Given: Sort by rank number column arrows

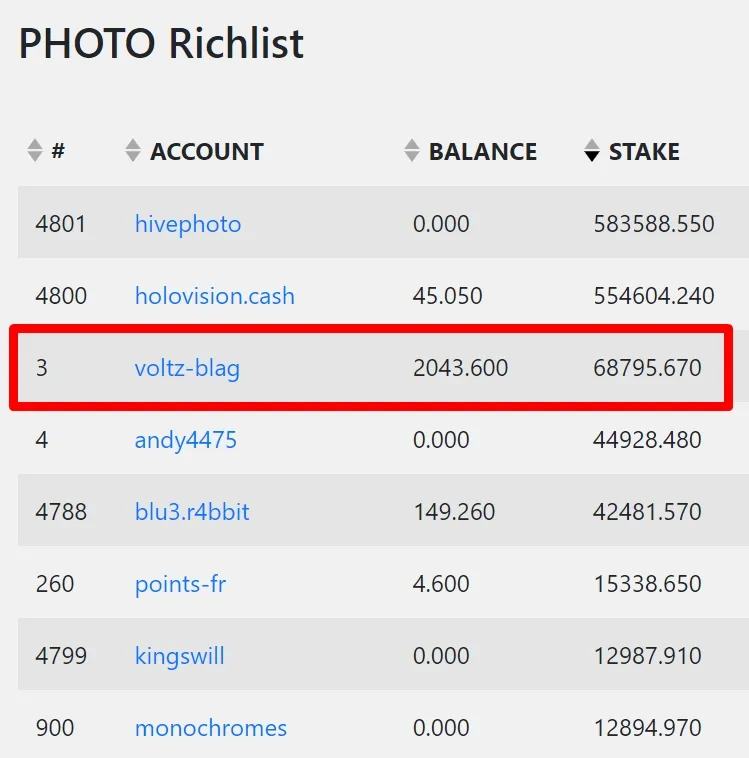Looking at the screenshot, I should [35, 150].
